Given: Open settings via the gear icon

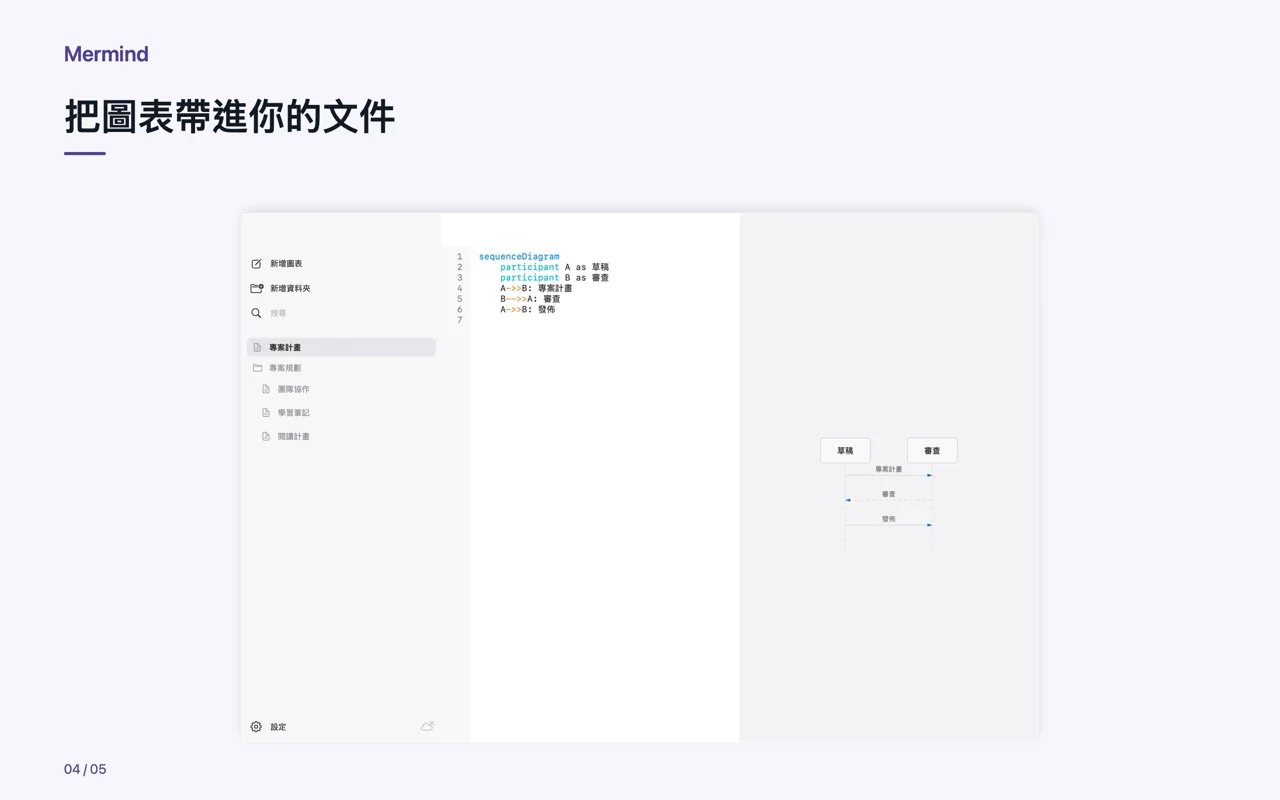Looking at the screenshot, I should [x=256, y=727].
